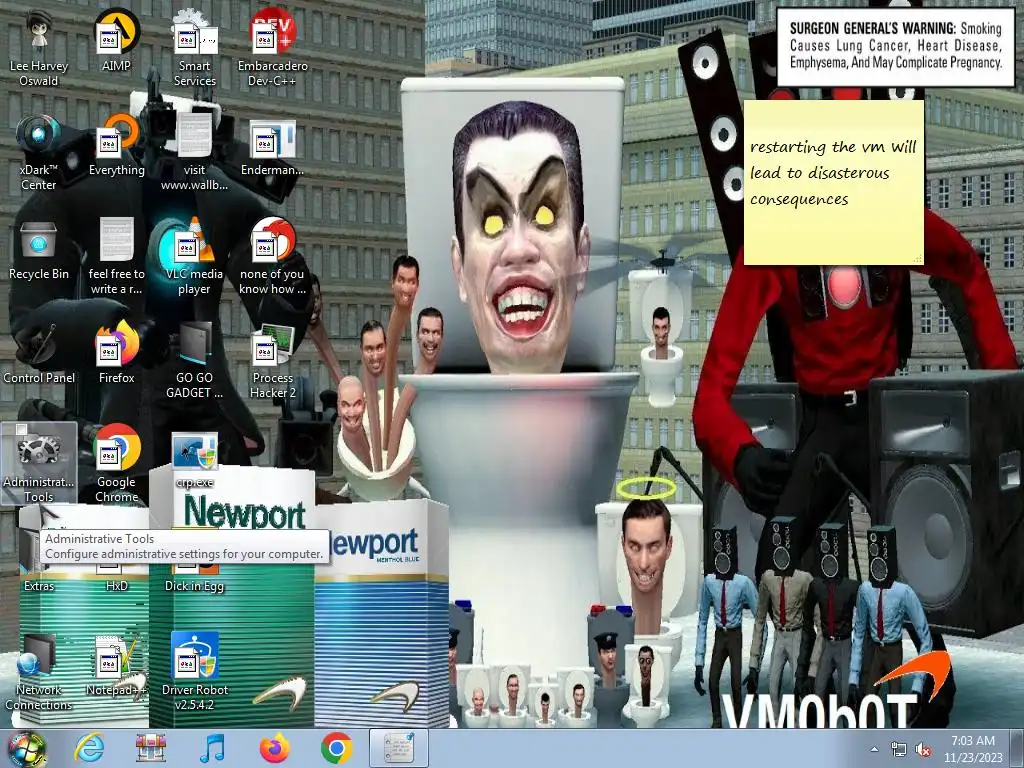Launch Internet Explorer from the taskbar
The height and width of the screenshot is (768, 1024).
[89, 748]
